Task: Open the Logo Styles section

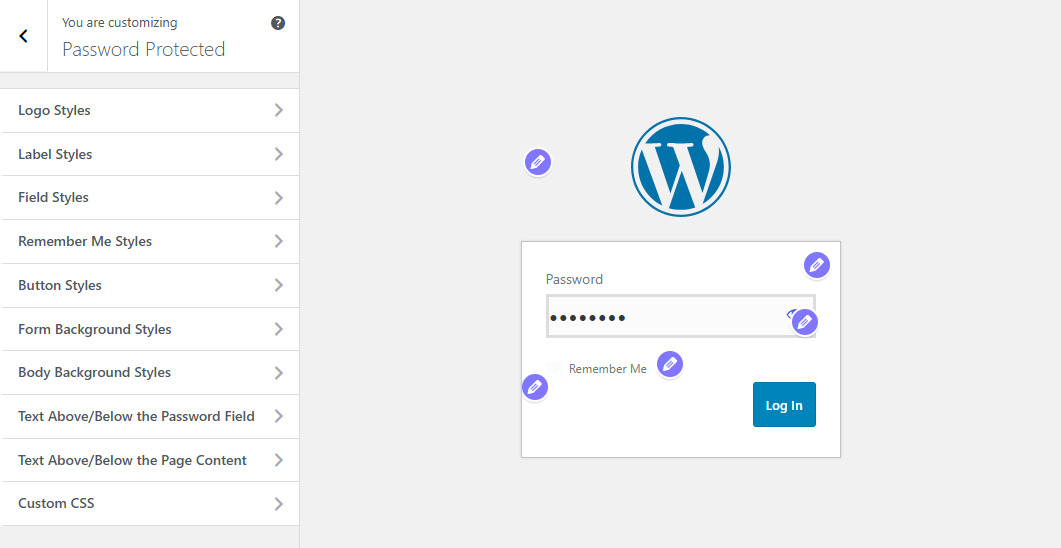Action: pyautogui.click(x=150, y=110)
